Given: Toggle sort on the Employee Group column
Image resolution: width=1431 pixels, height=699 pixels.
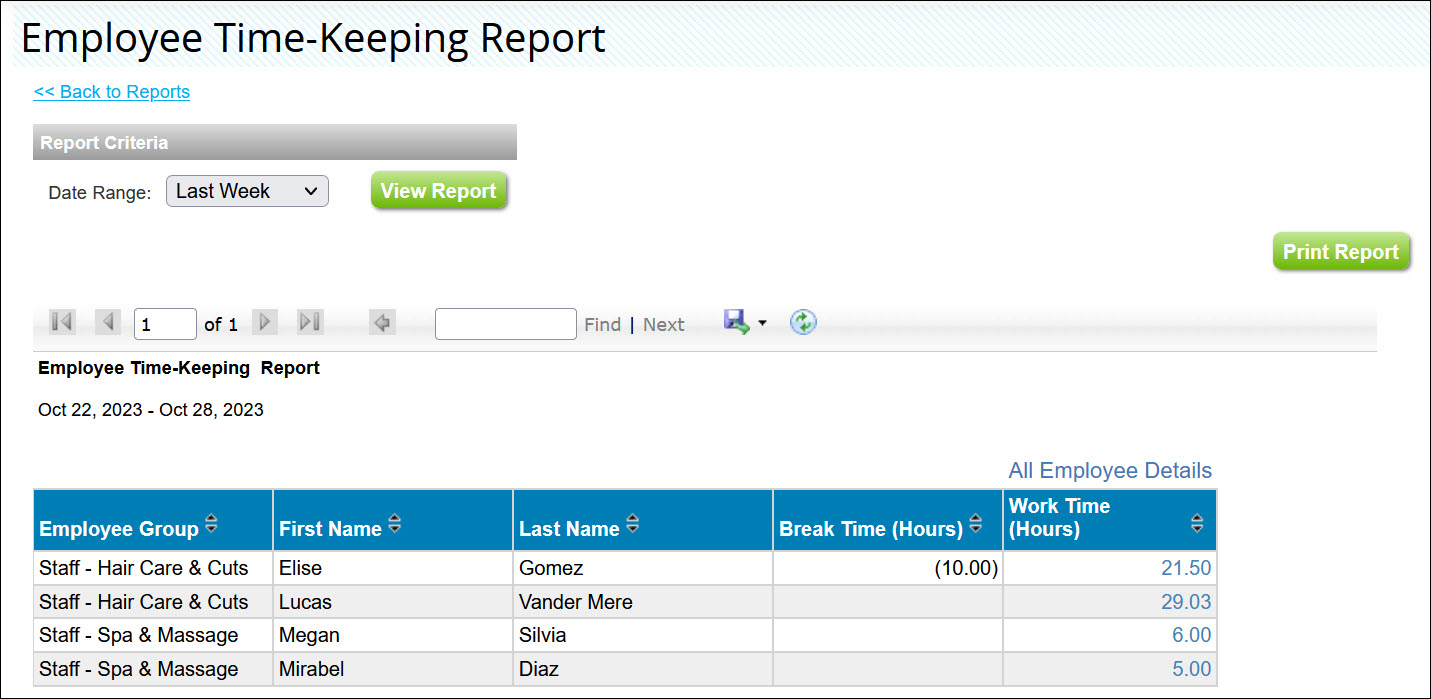Looking at the screenshot, I should point(211,522).
